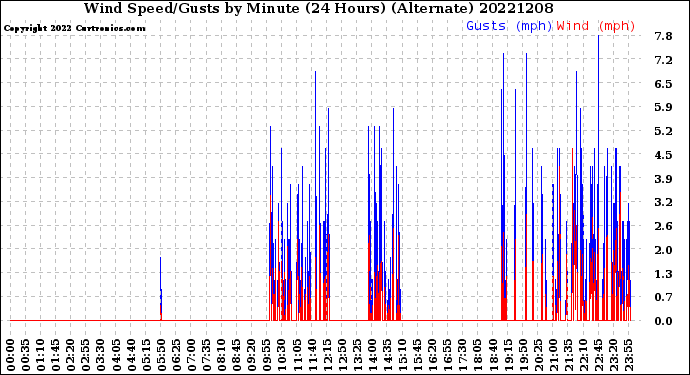Select the 18:05 x-axis label
The image size is (690, 375).
click(x=478, y=355)
